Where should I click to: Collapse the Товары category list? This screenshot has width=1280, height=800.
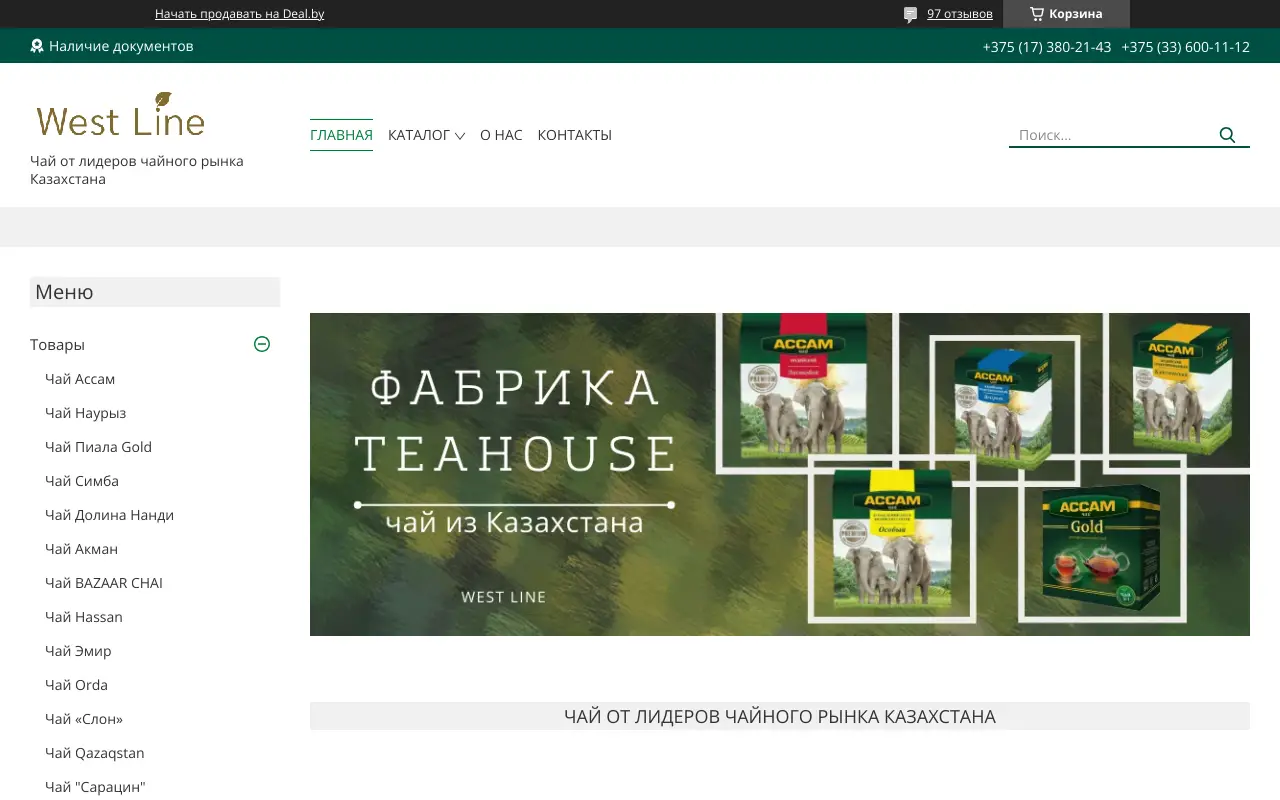261,344
